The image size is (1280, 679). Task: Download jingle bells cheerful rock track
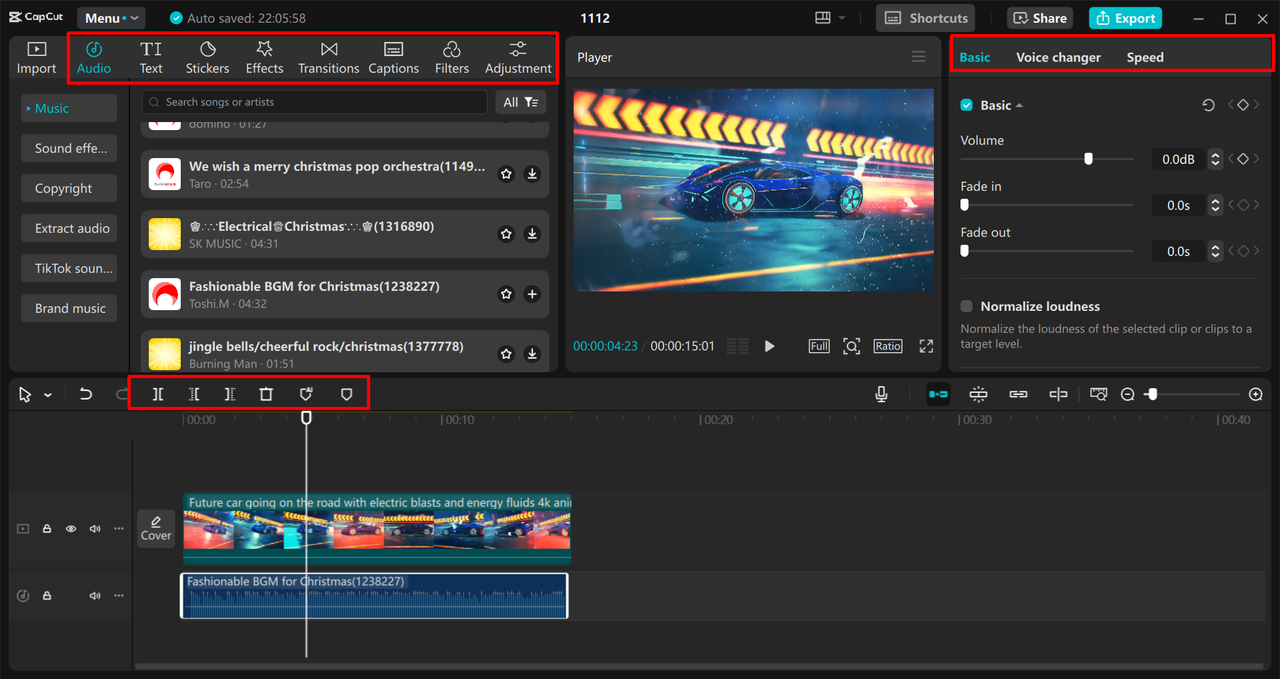click(x=532, y=354)
